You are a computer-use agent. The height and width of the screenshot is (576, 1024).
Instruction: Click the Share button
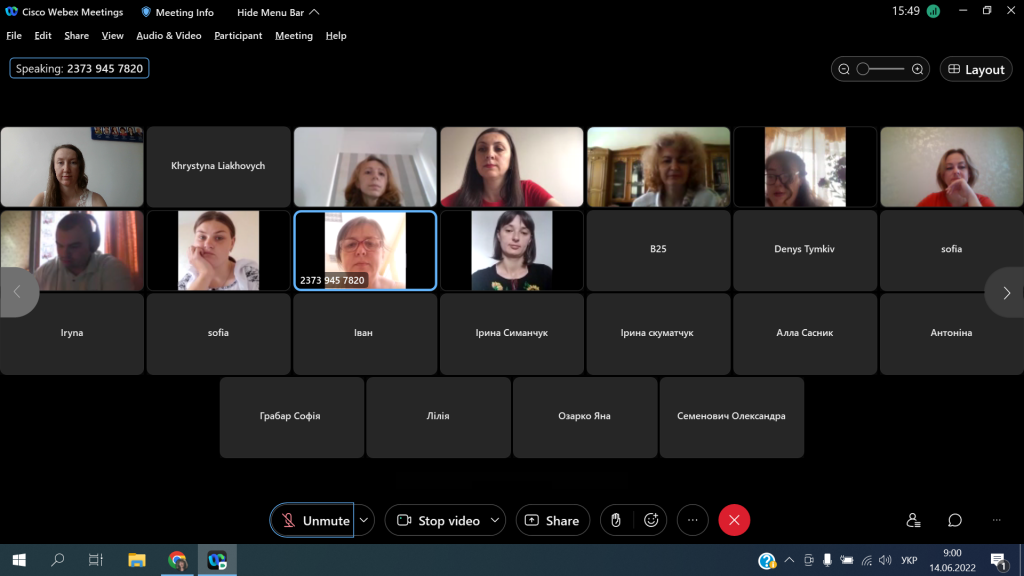click(x=552, y=520)
